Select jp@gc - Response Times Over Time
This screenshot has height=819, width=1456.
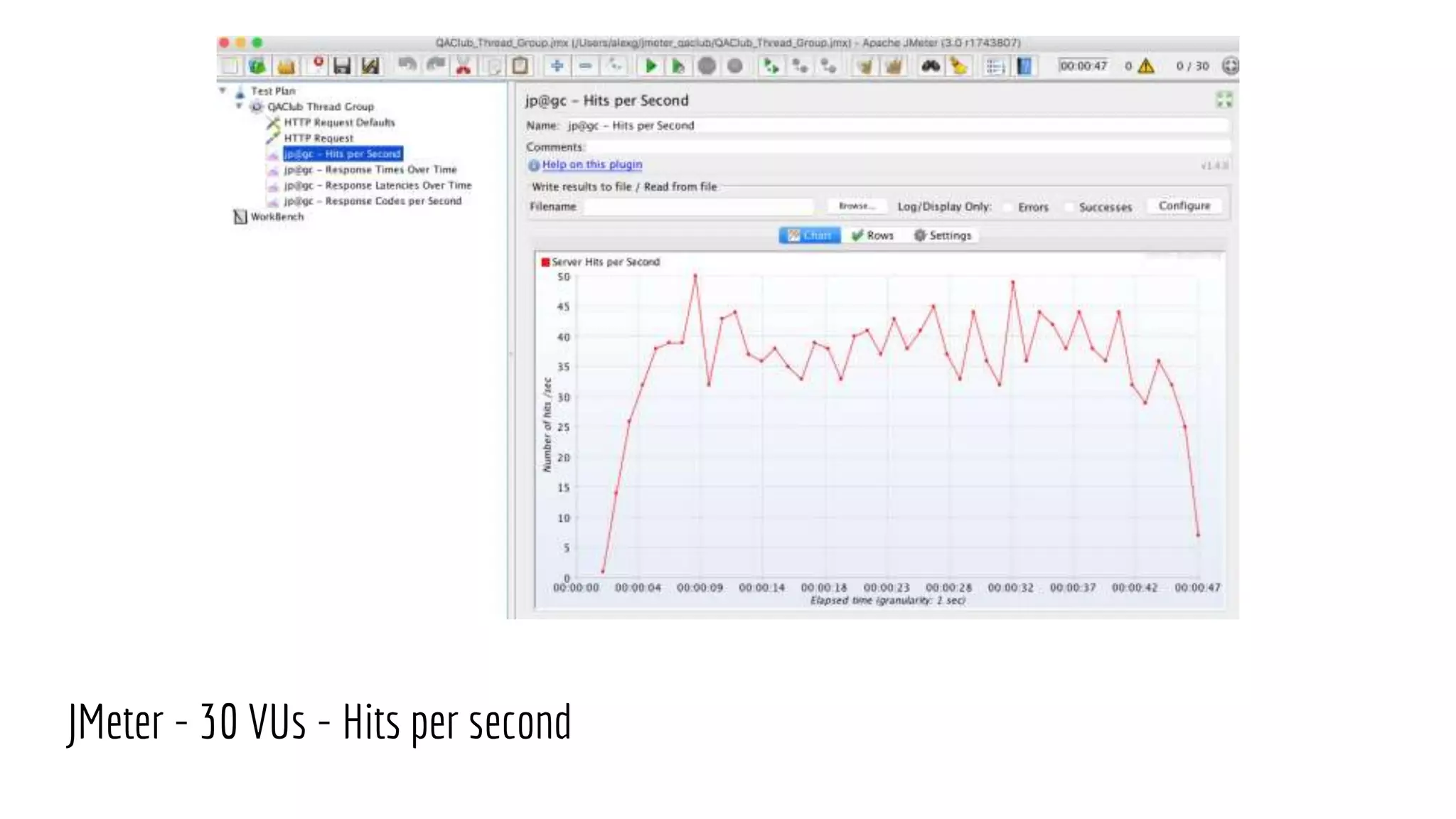tap(370, 170)
